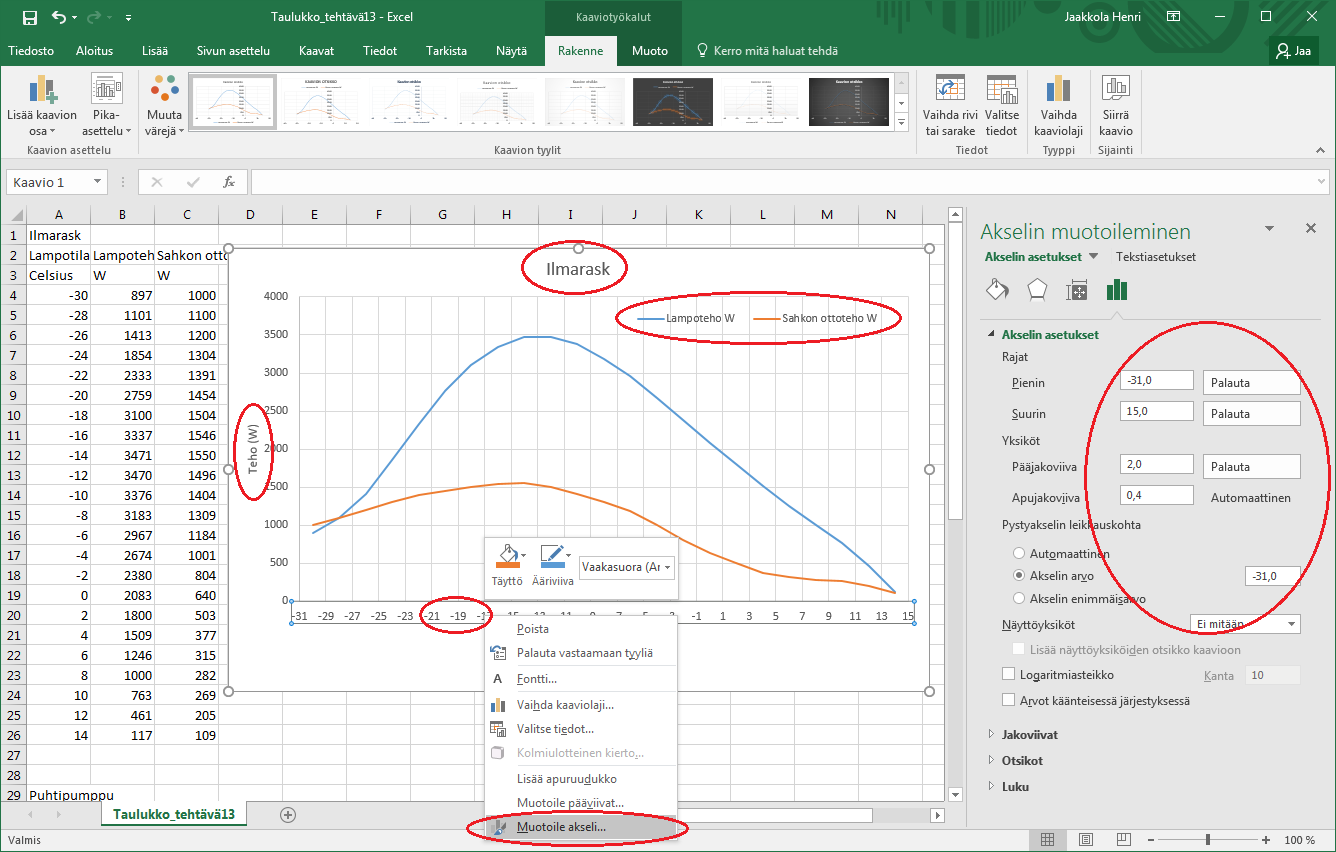Viewport: 1336px width, 852px height.
Task: Select the Automaattinen radio button
Action: click(x=1019, y=553)
